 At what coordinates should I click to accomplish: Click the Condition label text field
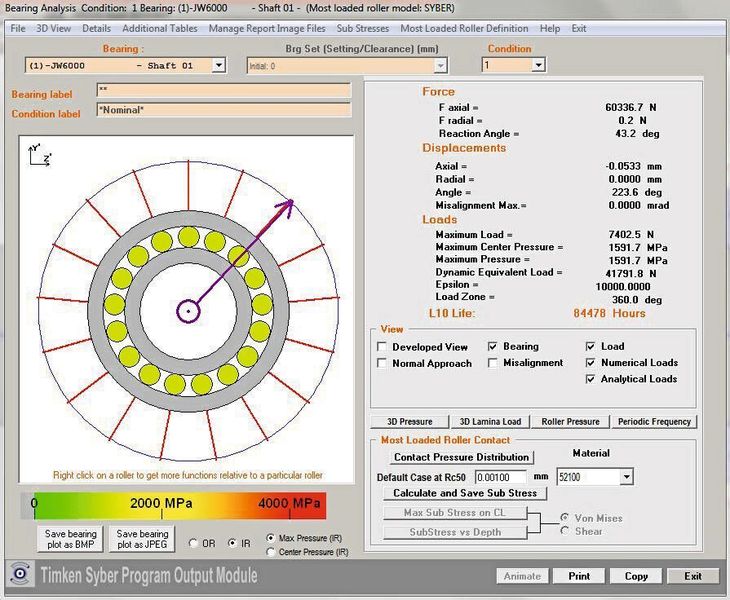pos(223,110)
